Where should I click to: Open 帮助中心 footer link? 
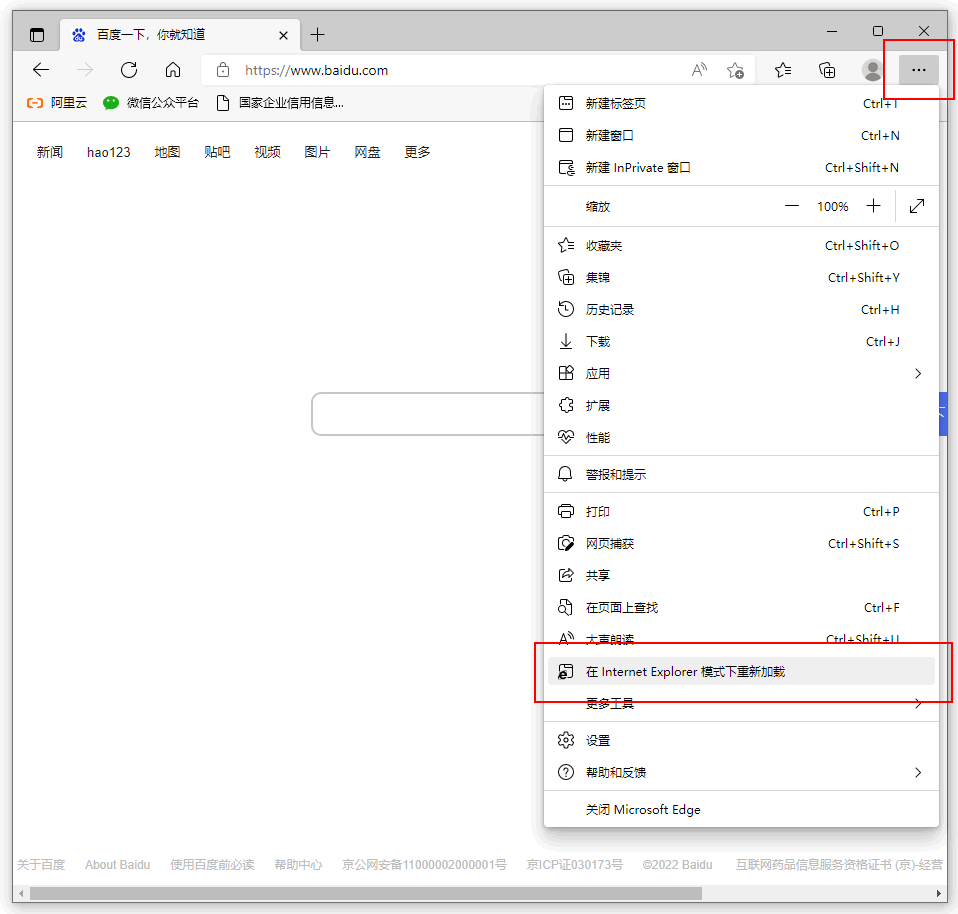(298, 865)
